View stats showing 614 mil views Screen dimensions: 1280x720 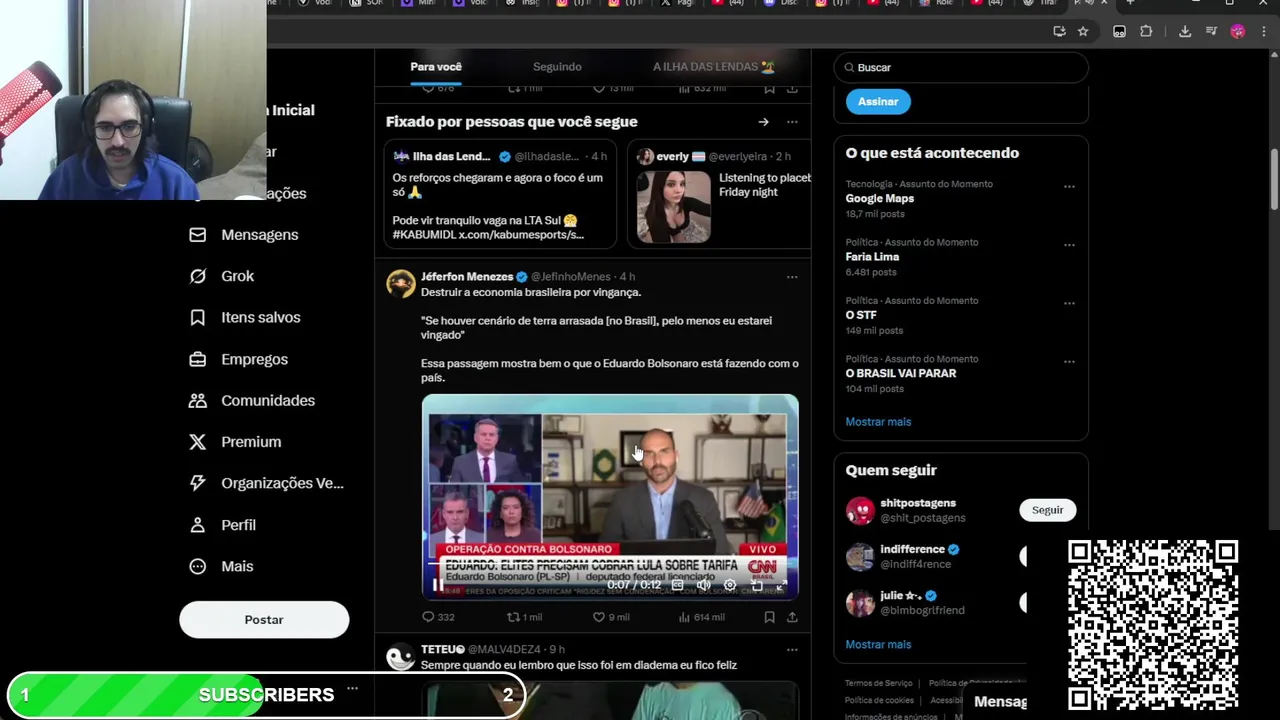click(701, 617)
